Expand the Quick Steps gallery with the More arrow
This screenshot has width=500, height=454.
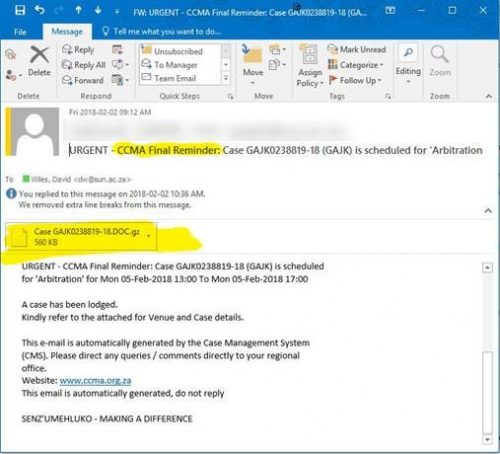226,78
